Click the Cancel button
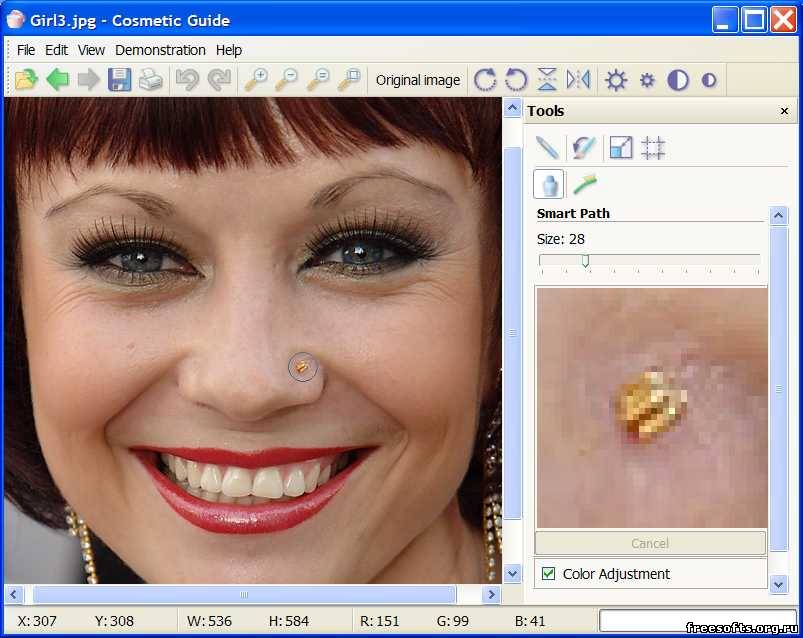 click(650, 543)
